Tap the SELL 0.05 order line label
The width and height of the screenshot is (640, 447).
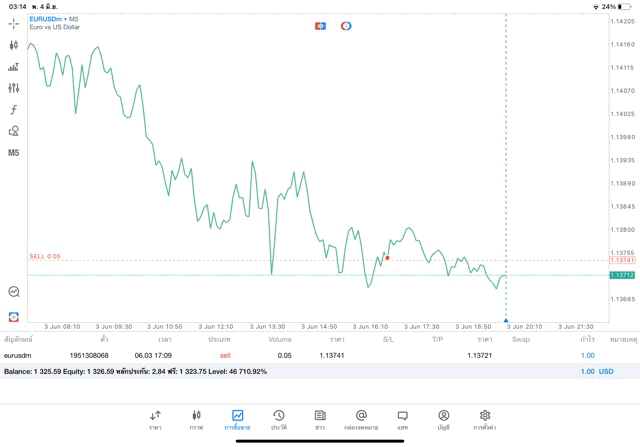click(x=45, y=256)
